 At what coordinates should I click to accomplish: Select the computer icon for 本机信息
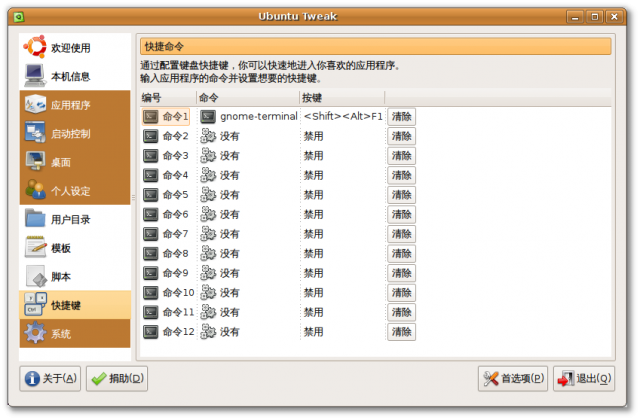pos(35,76)
